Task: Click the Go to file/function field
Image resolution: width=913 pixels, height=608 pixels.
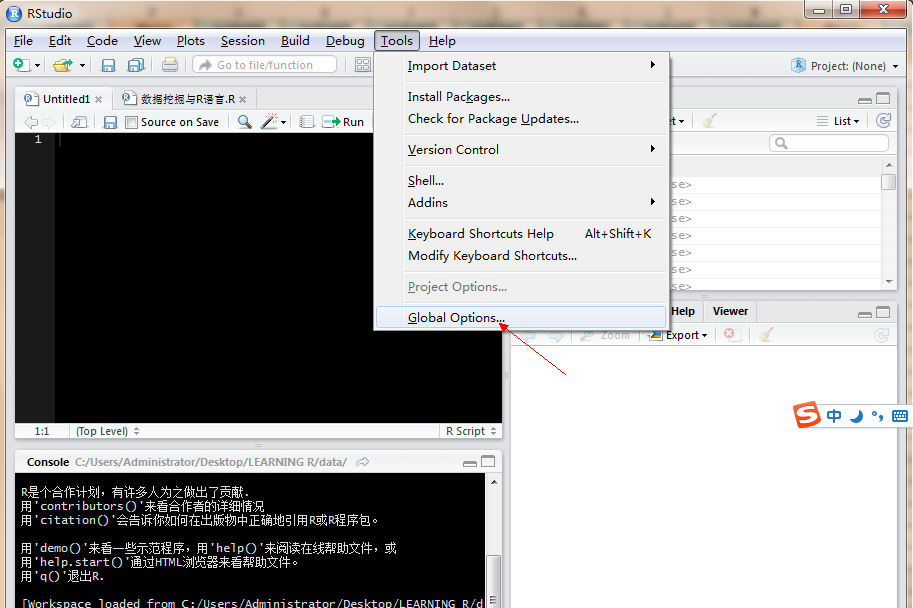Action: [x=265, y=65]
